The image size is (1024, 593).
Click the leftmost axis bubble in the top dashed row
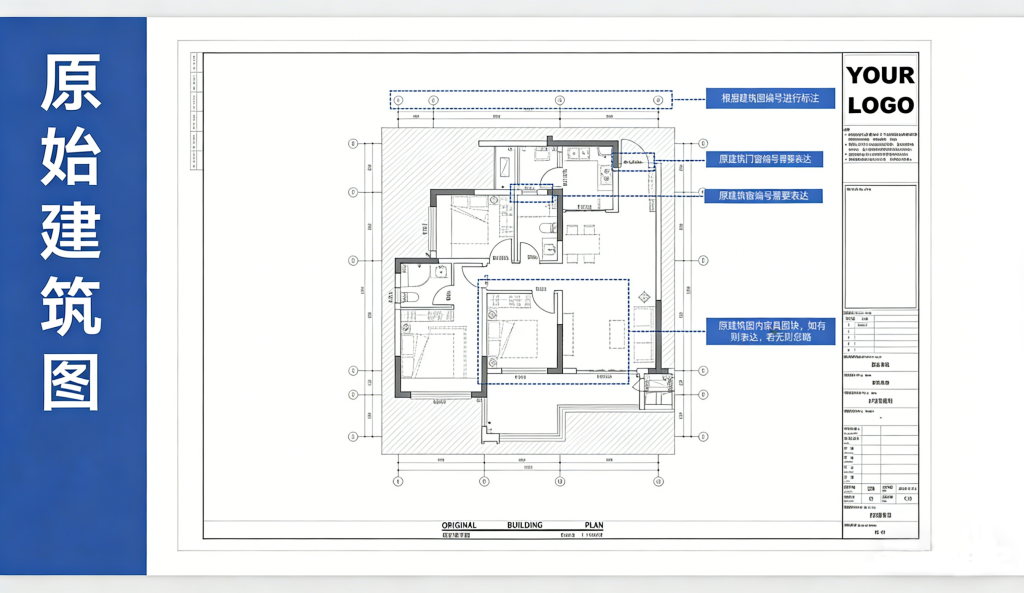397,100
